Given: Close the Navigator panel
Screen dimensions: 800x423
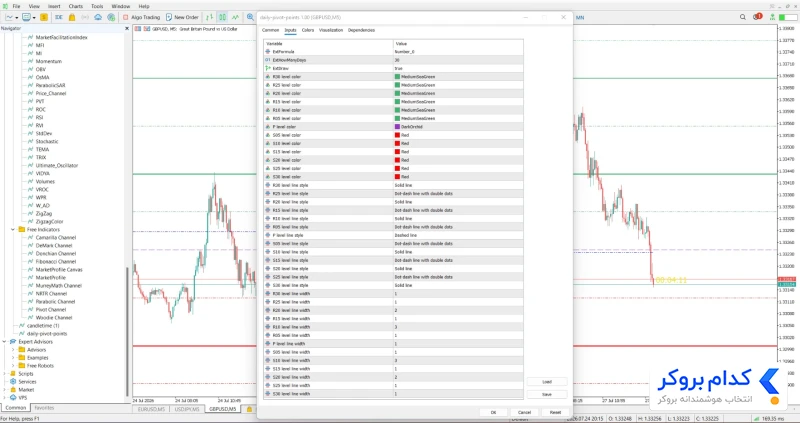Looking at the screenshot, I should coord(127,29).
